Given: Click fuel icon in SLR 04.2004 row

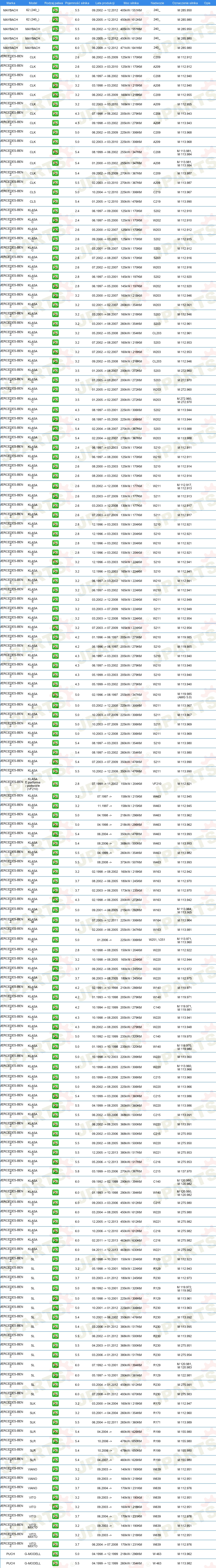Looking at the screenshot, I should point(55,1432).
